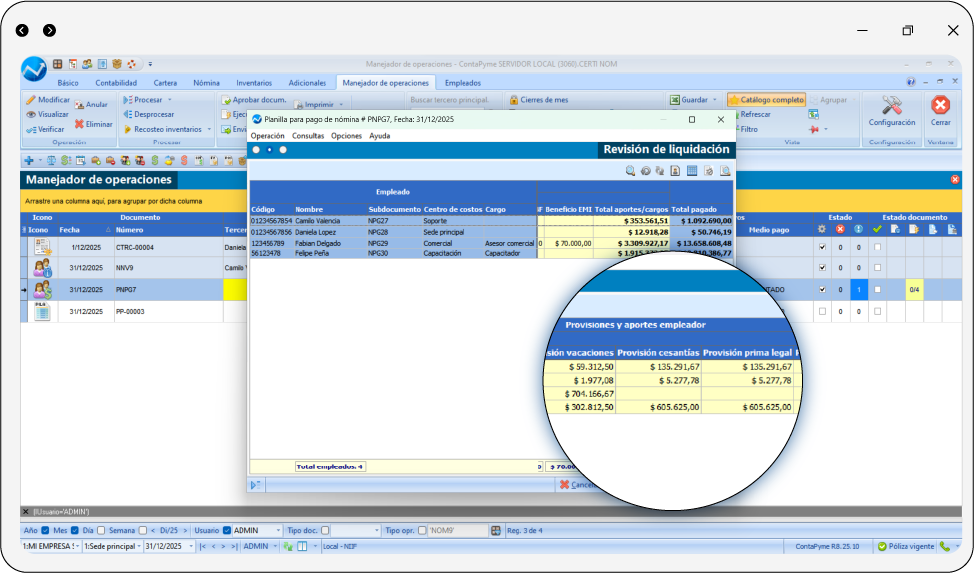Click Eliminar with the red X

(x=94, y=124)
